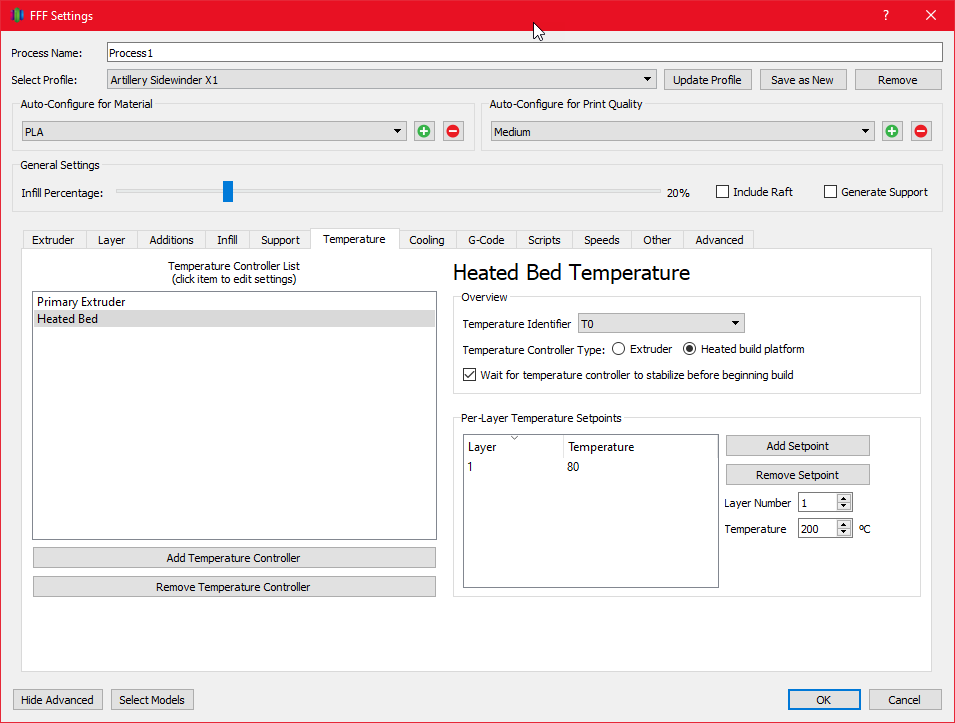Switch to the Support tab
Screen dimensions: 955x723
pyautogui.click(x=280, y=240)
